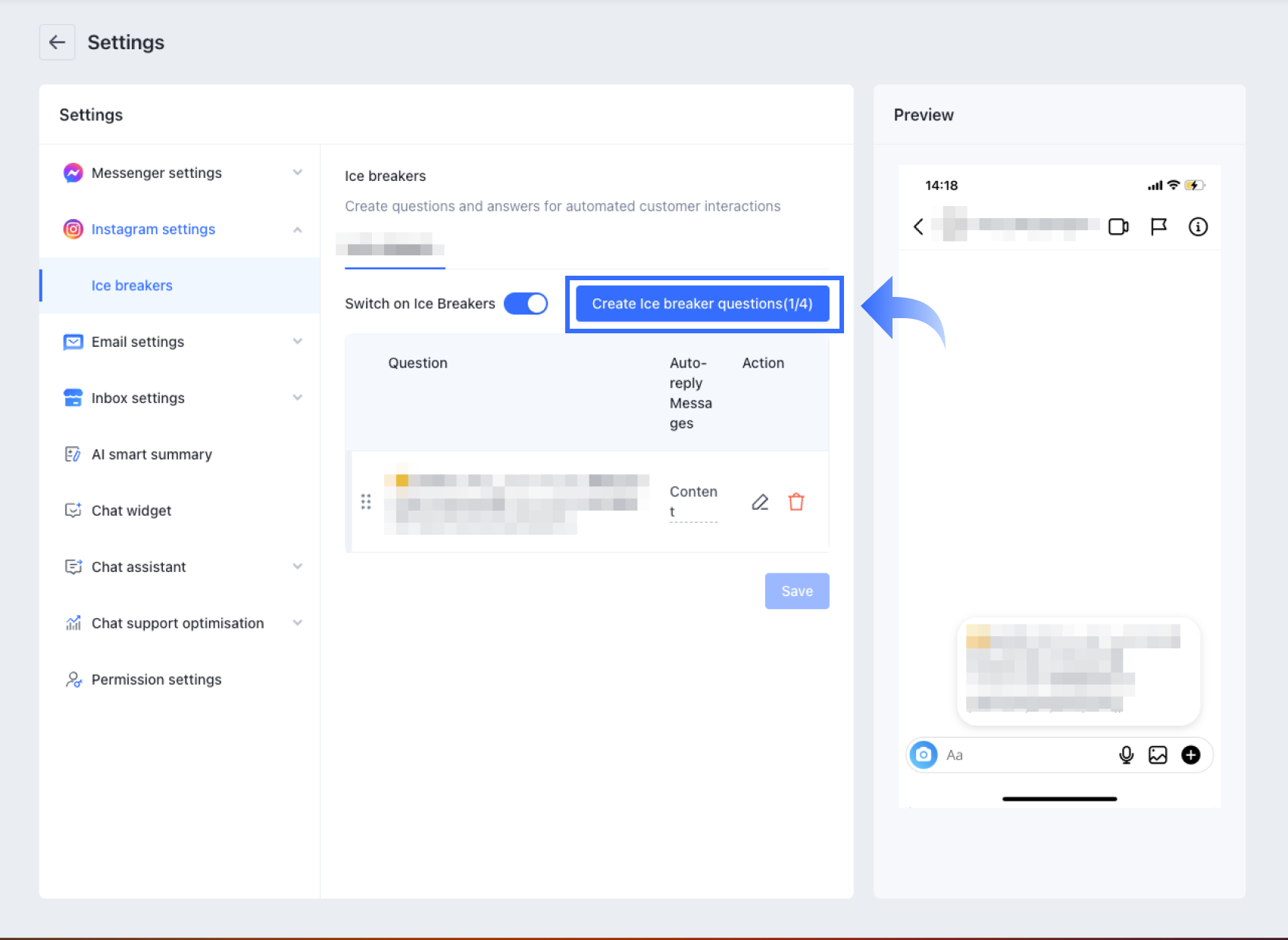Open Chat widget settings
1288x940 pixels.
click(180, 511)
